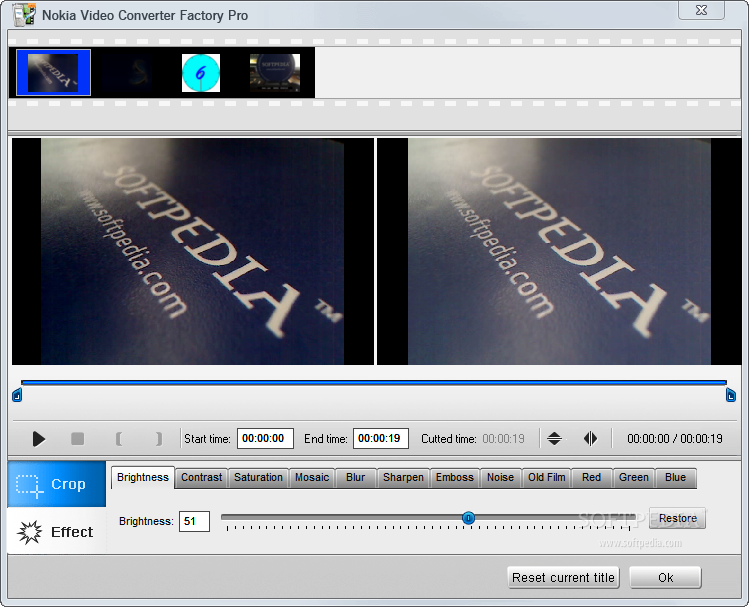Click the brightened output preview pane

click(x=559, y=252)
